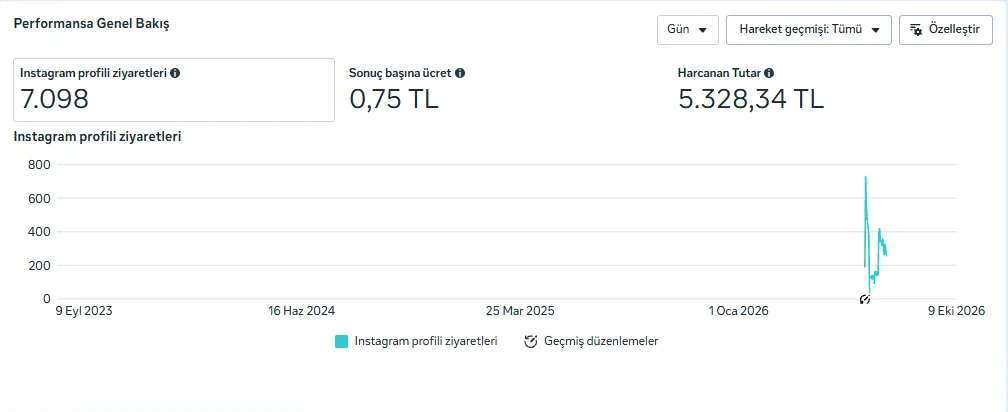
Task: Click the Özelleştir button
Action: [x=946, y=30]
